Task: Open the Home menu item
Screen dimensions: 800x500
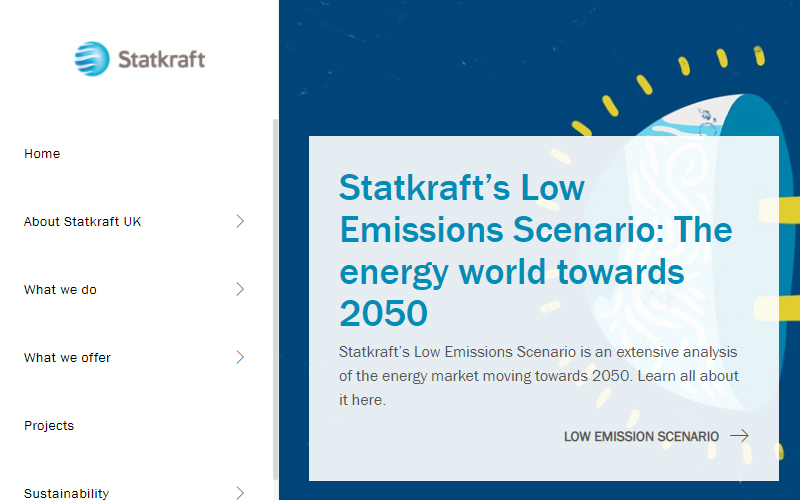Action: click(42, 154)
